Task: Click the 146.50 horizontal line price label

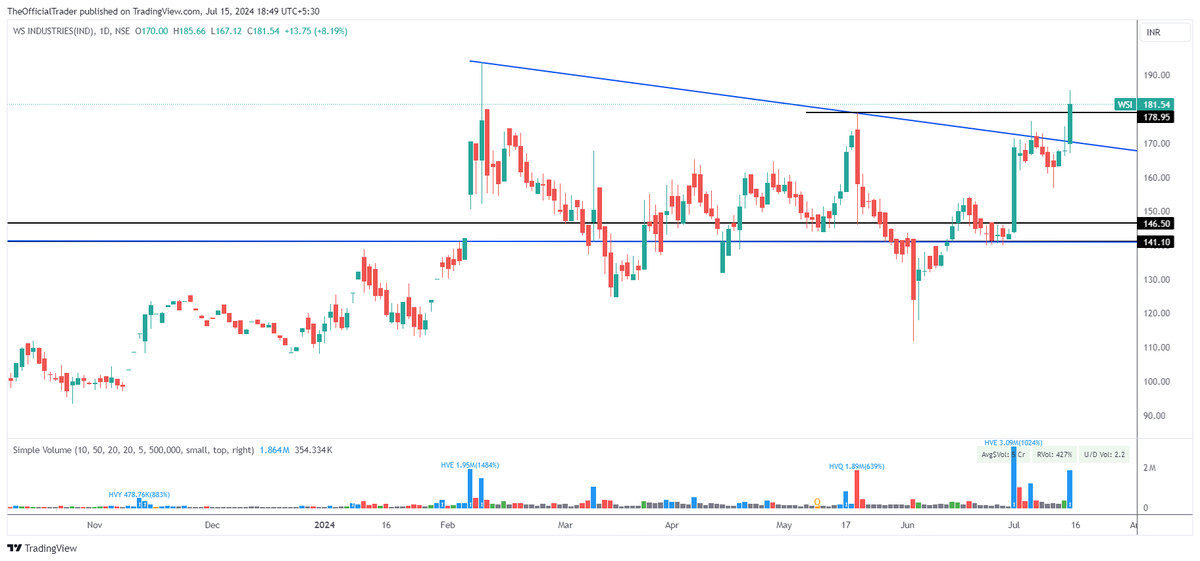Action: coord(1158,224)
